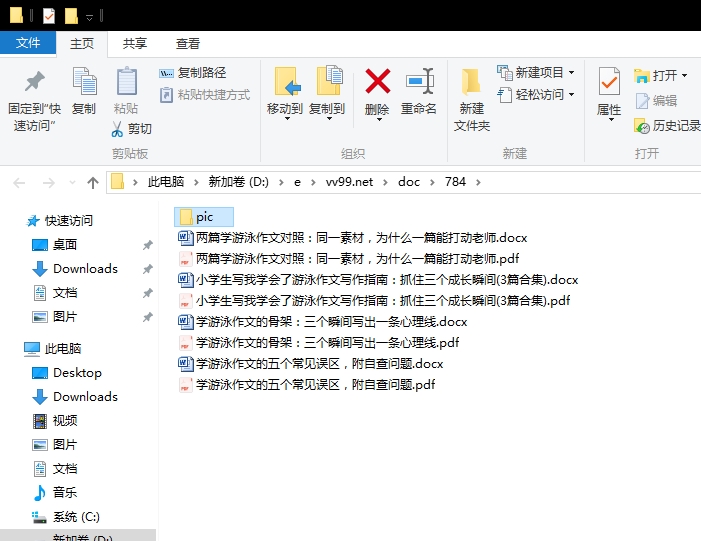The image size is (701, 541).
Task: Open 桌面 under Quick access
Action: [55, 245]
